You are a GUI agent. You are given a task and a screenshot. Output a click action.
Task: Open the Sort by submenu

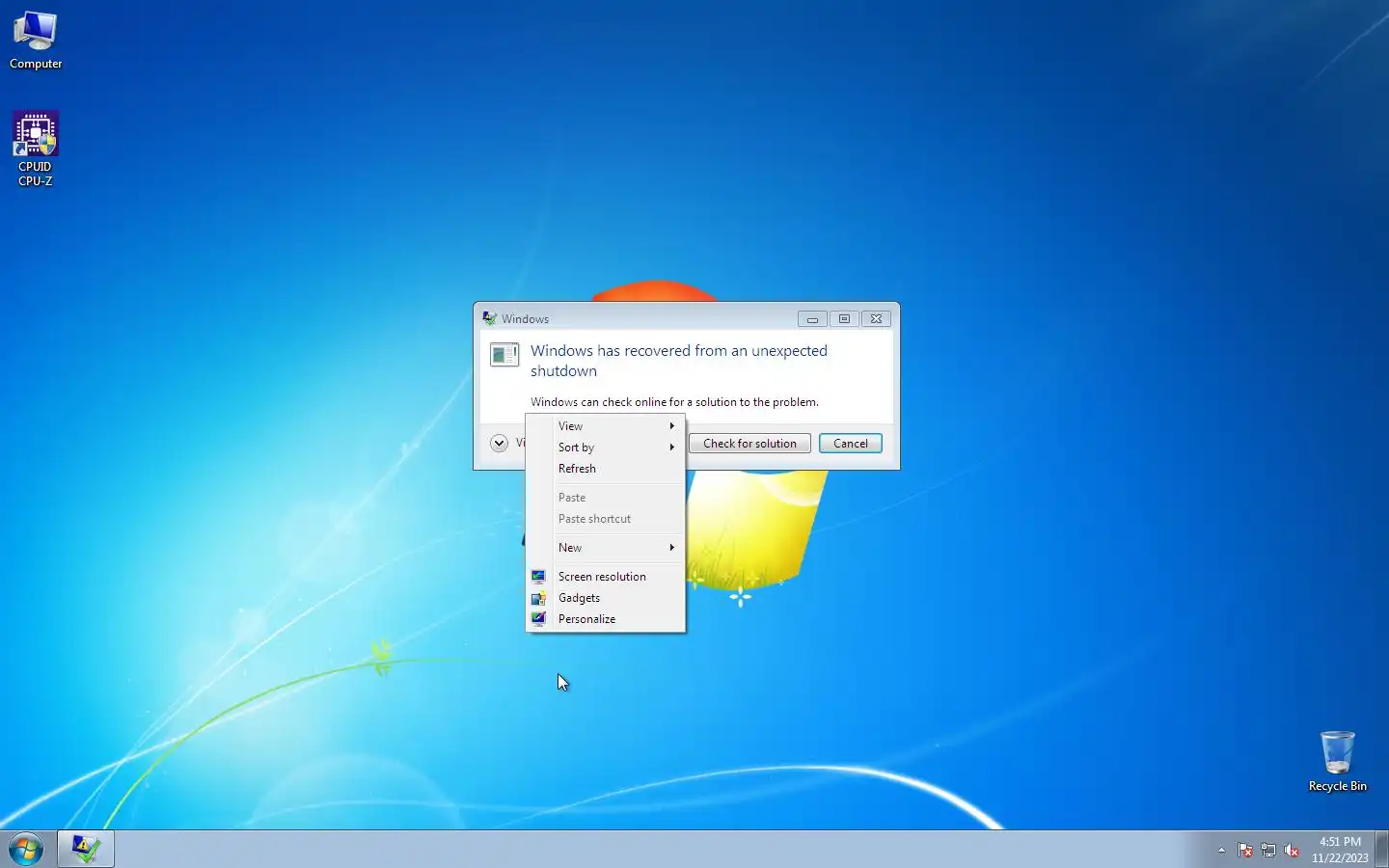click(606, 448)
